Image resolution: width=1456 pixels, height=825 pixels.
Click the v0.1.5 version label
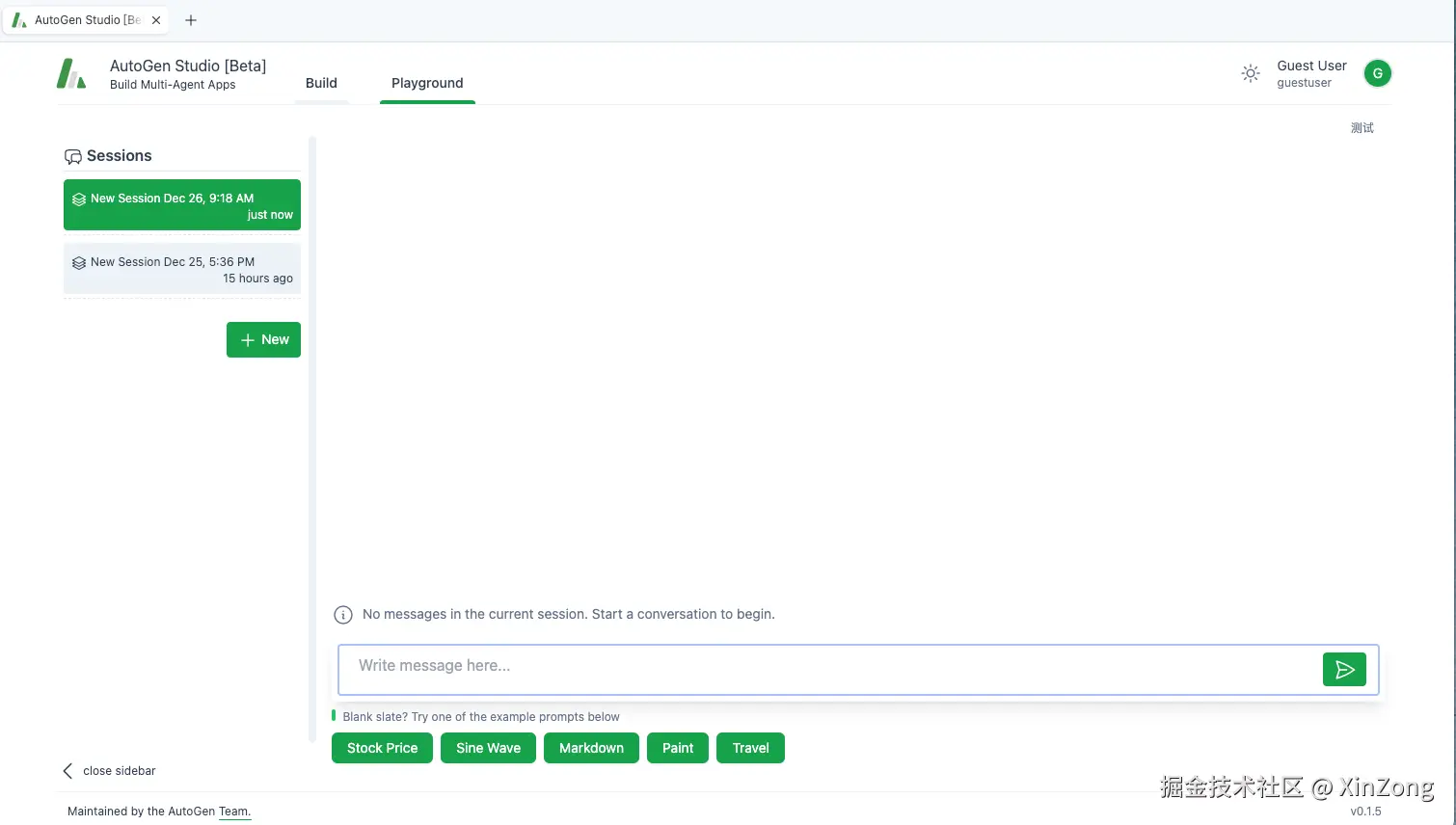click(1365, 812)
